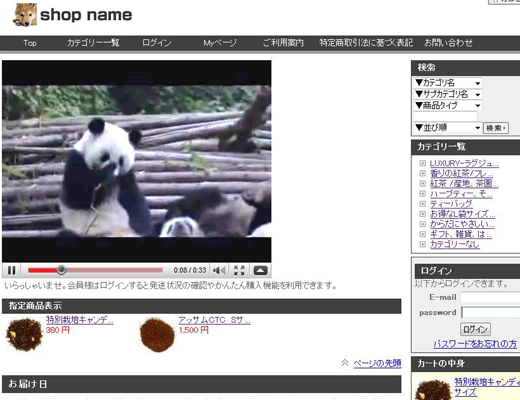Expand the ギフト、雑貨、は... category node

point(422,234)
